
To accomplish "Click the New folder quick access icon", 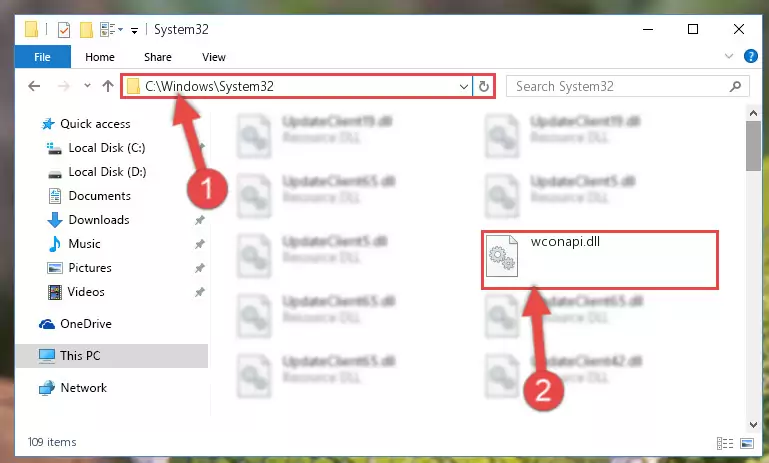I will 86,30.
